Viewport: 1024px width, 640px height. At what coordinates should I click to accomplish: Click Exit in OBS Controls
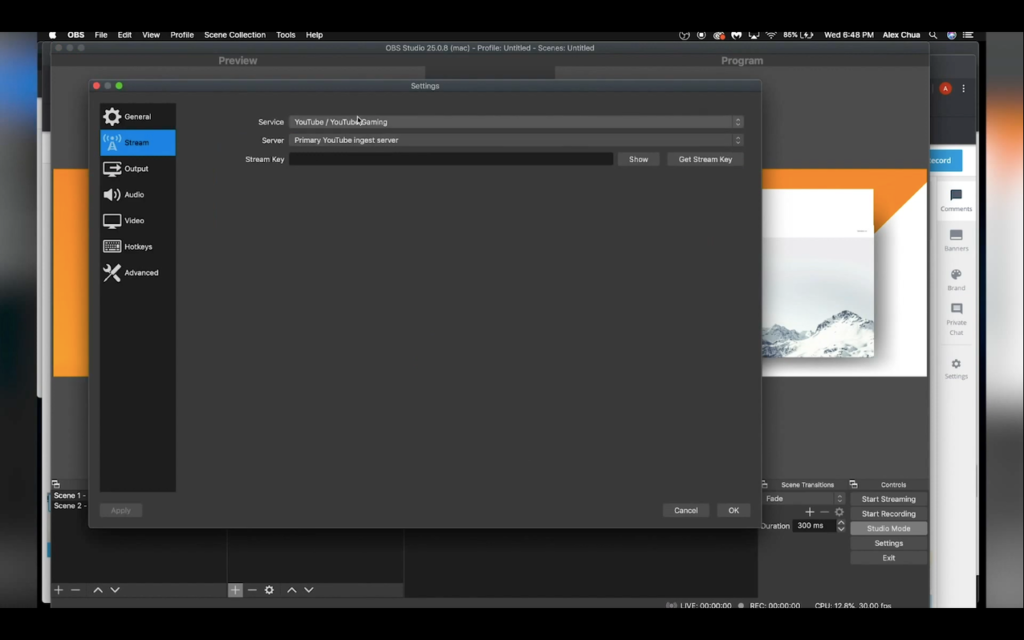pos(888,558)
